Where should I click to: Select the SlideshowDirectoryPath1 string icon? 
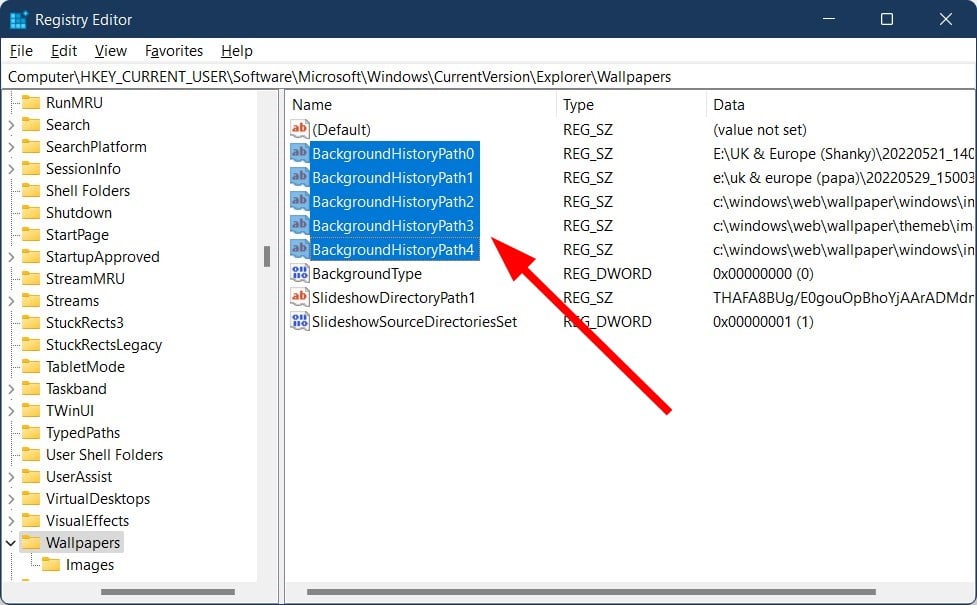click(x=300, y=297)
